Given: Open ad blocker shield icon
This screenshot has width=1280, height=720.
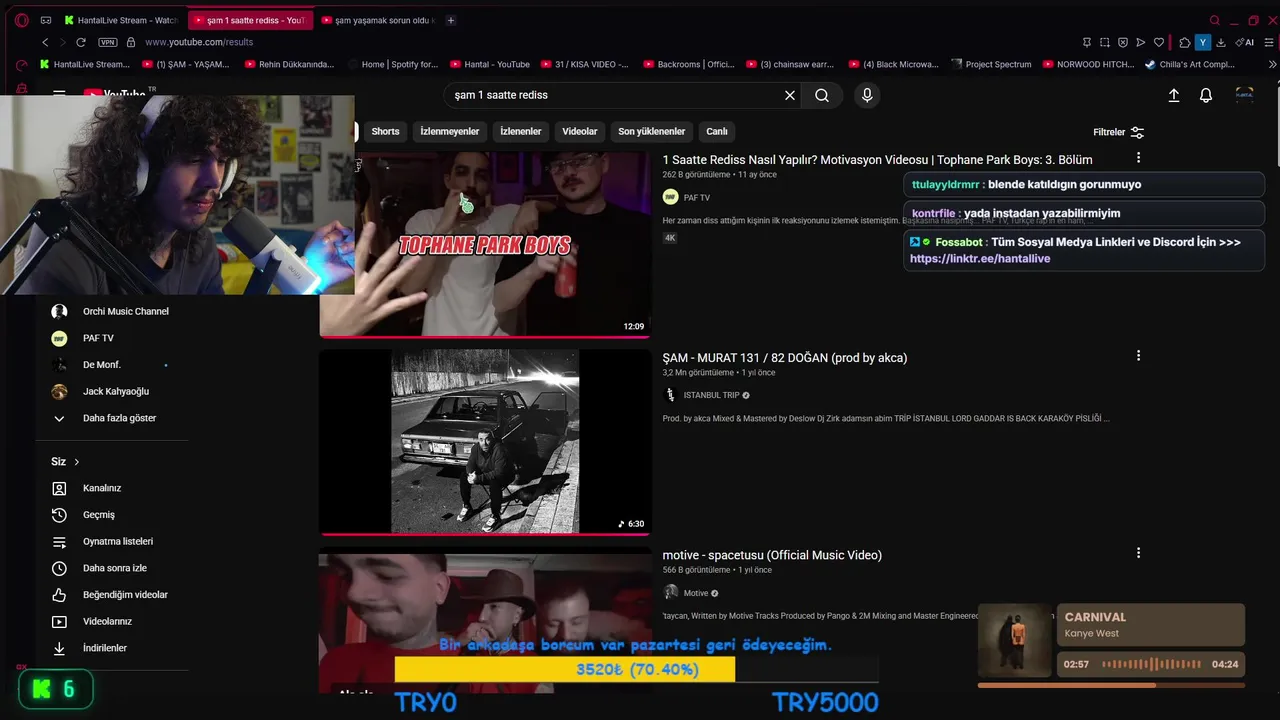Looking at the screenshot, I should 1123,42.
